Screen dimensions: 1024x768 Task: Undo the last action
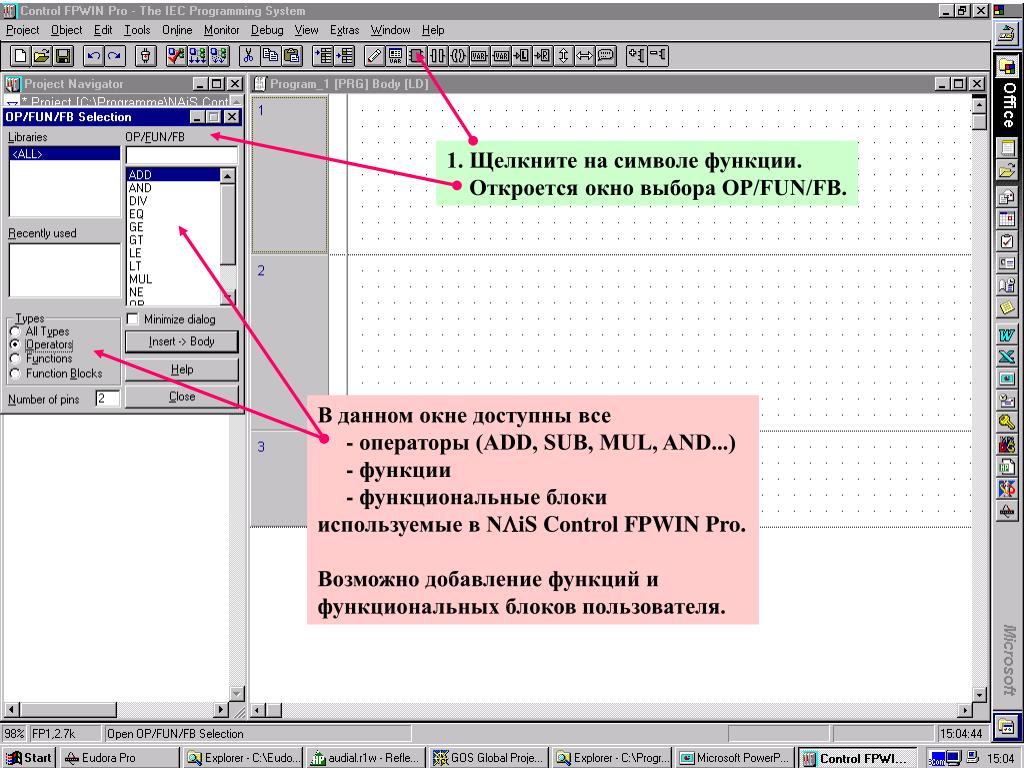[94, 56]
